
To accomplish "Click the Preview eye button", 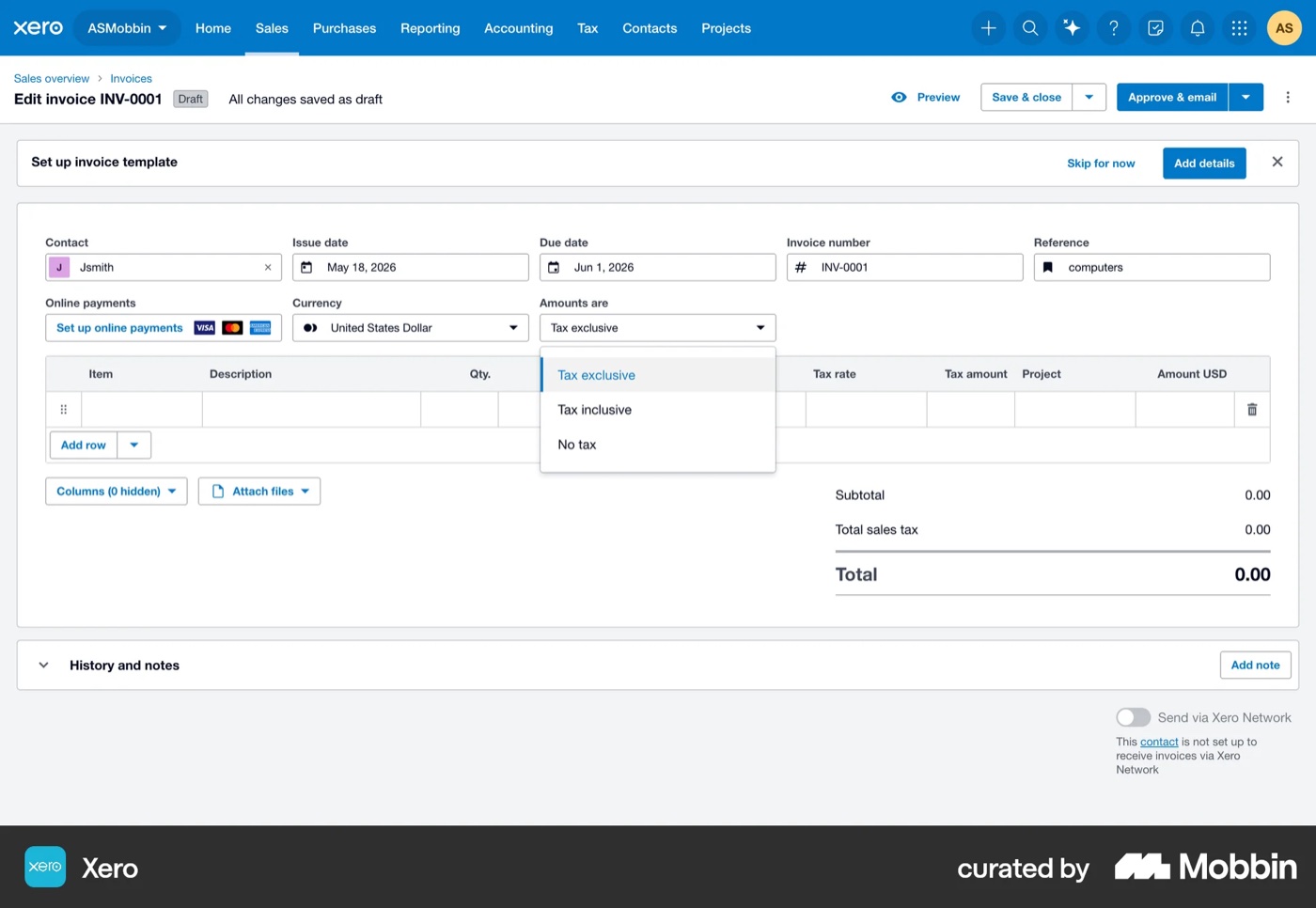I will 926,97.
